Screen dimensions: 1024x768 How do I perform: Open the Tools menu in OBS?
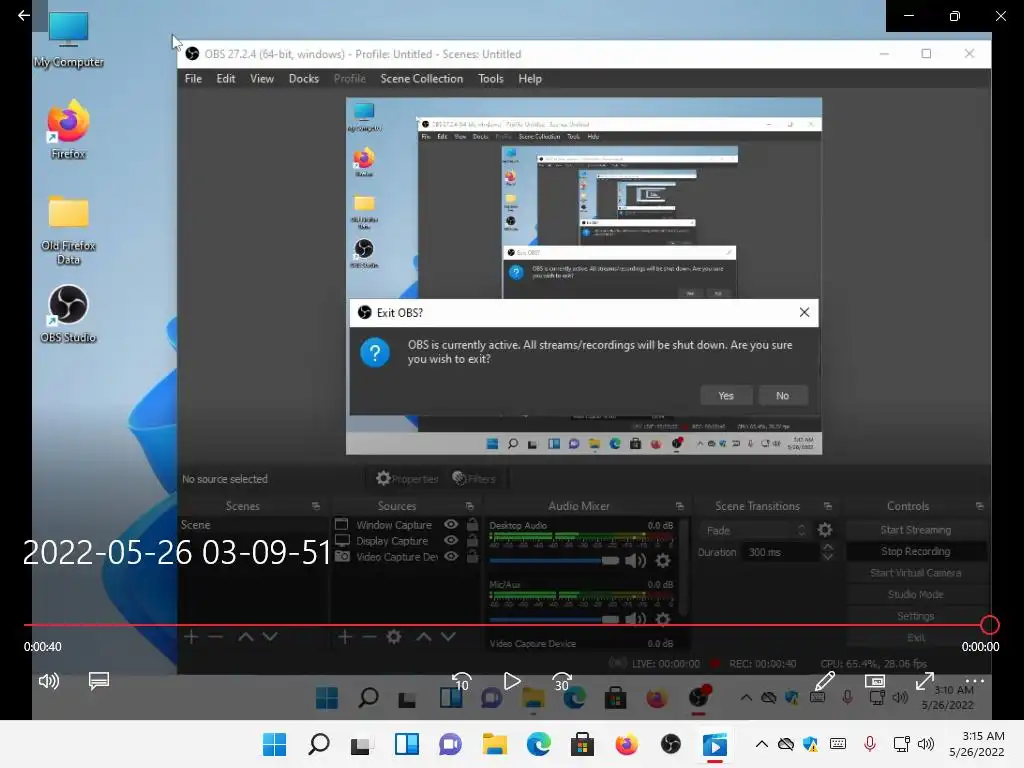click(490, 78)
